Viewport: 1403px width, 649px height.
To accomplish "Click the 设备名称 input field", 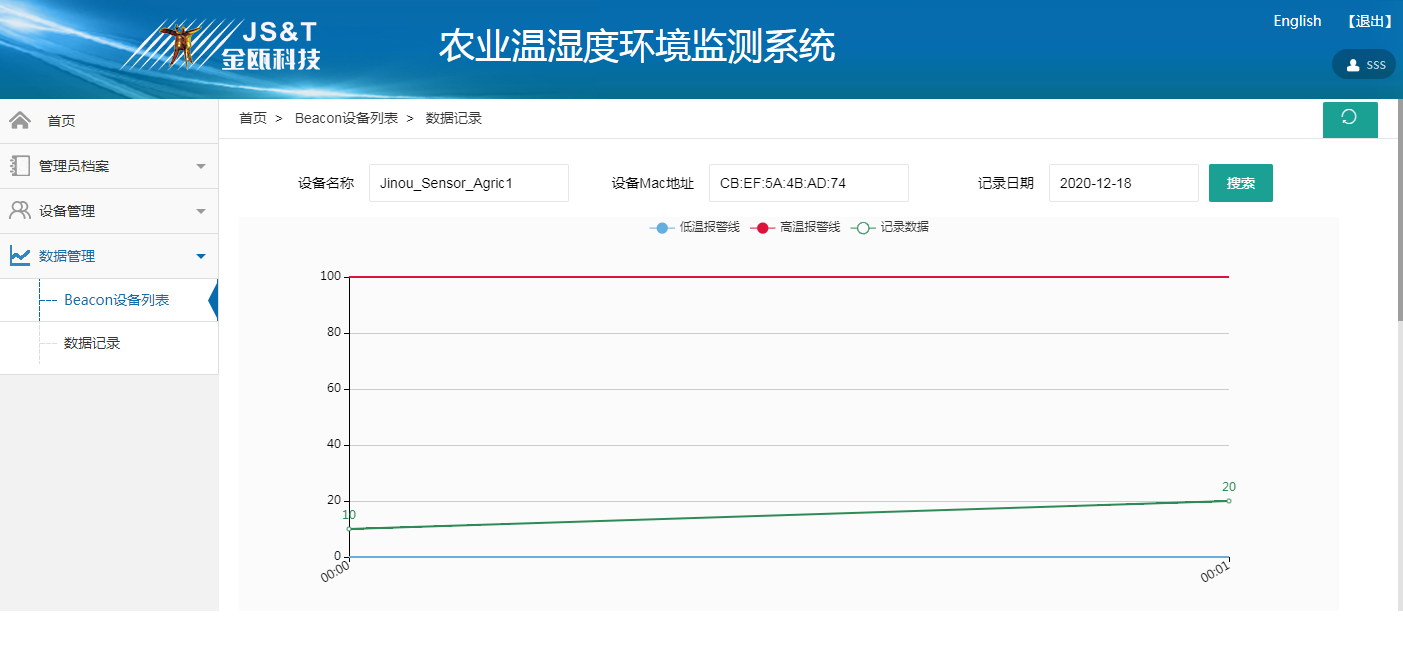I will click(469, 183).
